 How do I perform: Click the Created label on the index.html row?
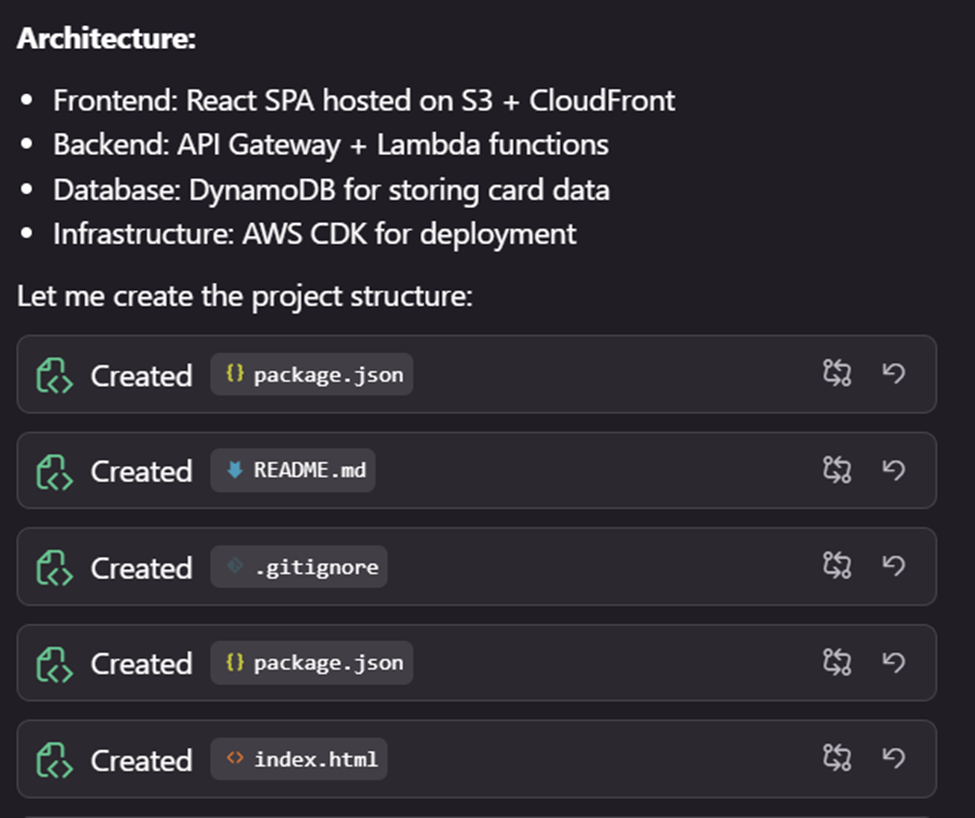(141, 760)
